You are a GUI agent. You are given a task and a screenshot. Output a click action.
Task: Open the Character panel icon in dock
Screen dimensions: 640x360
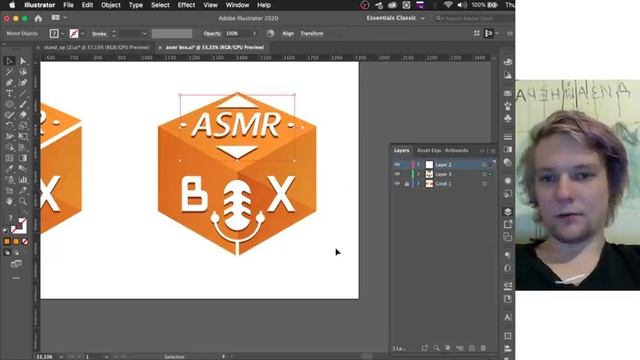(x=508, y=317)
